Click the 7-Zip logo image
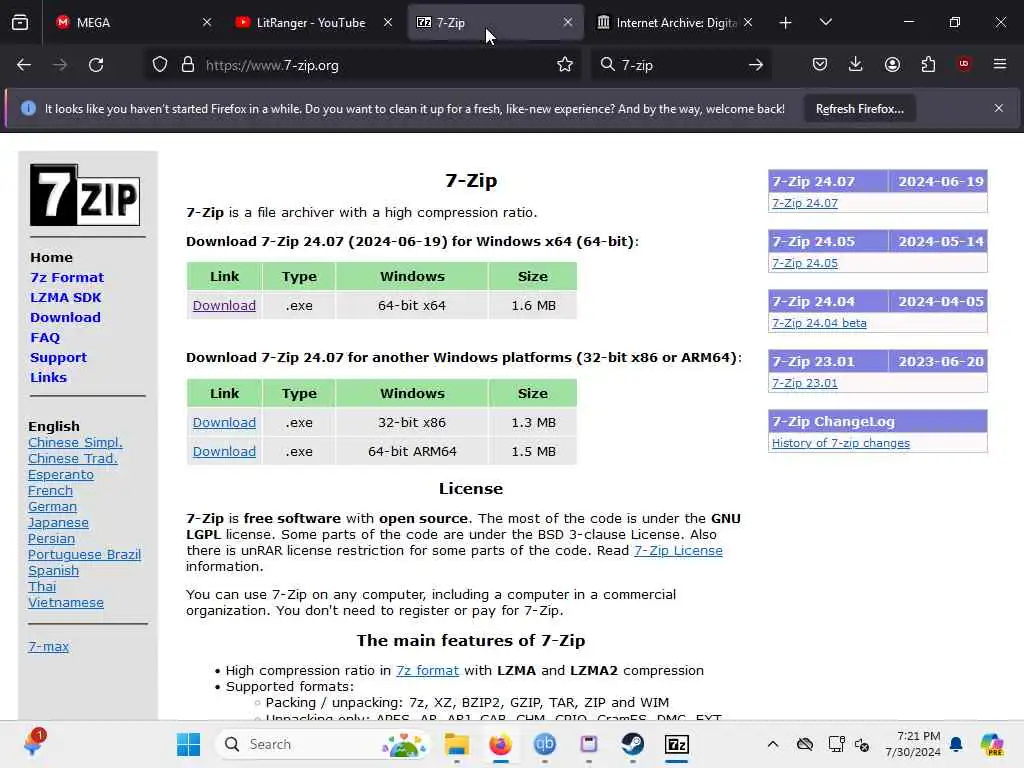1024x768 pixels. (85, 195)
